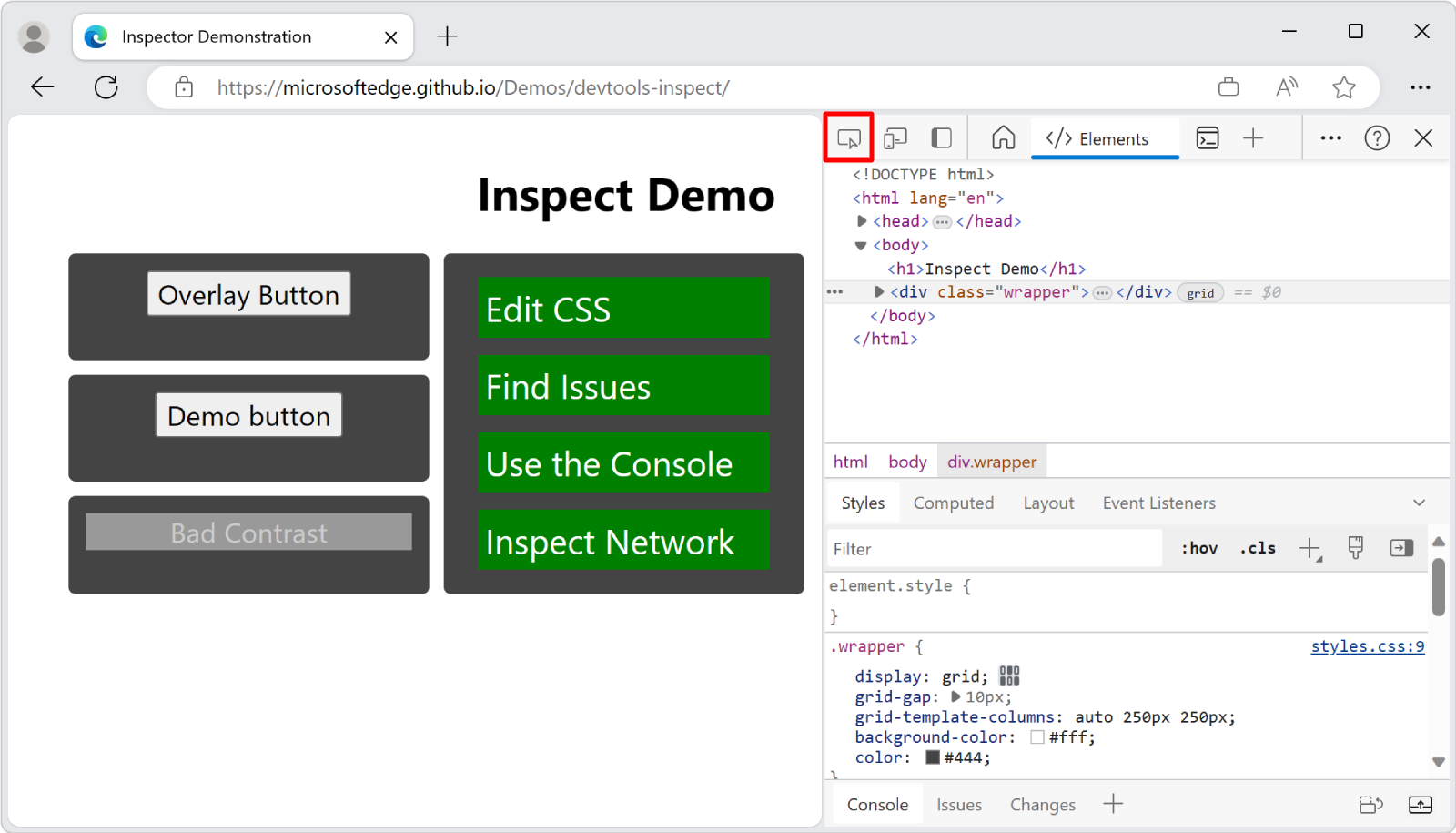Image resolution: width=1456 pixels, height=833 pixels.
Task: Add a new tool panel with plus icon
Action: 1254,137
